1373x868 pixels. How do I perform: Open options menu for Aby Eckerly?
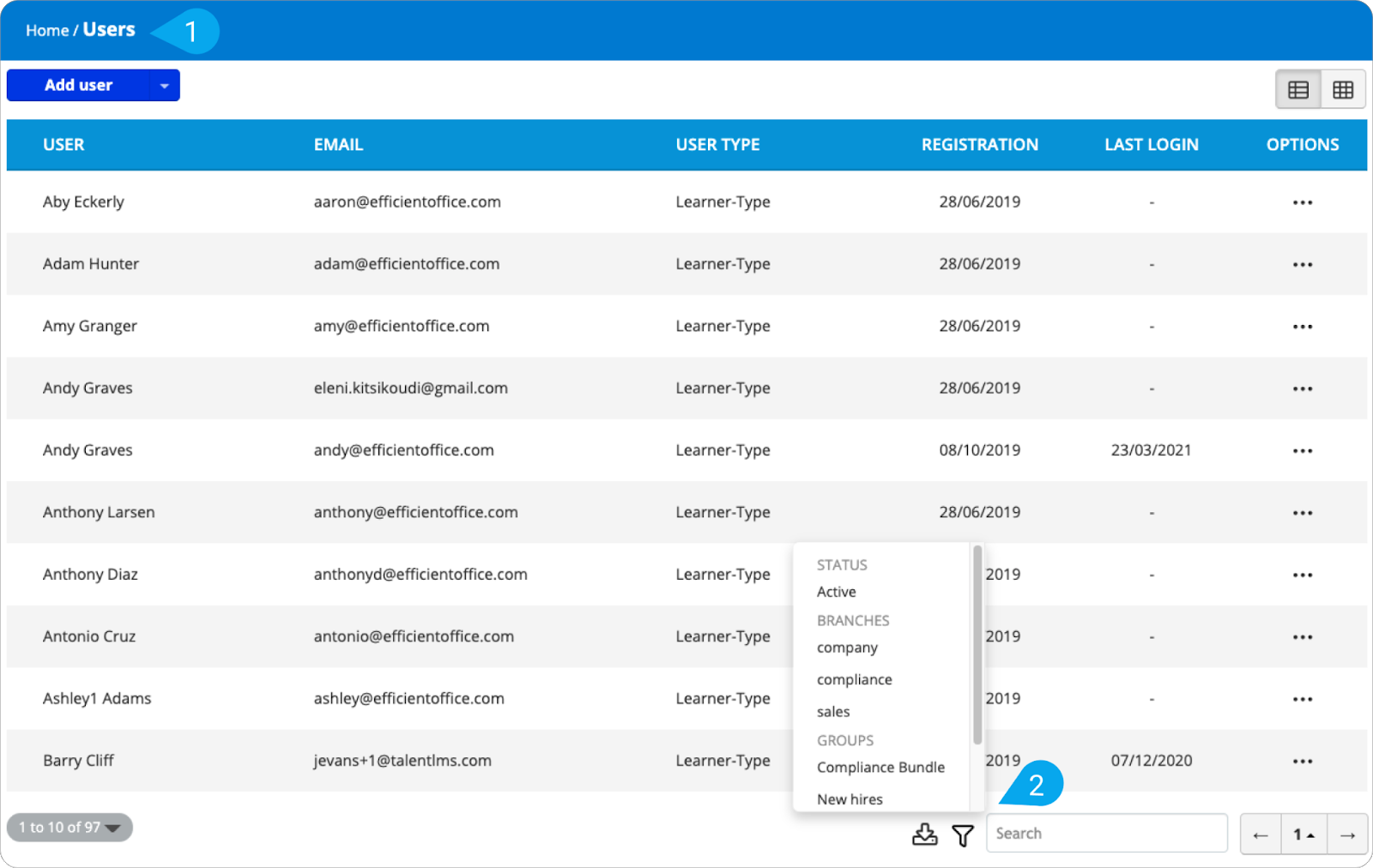click(x=1302, y=202)
